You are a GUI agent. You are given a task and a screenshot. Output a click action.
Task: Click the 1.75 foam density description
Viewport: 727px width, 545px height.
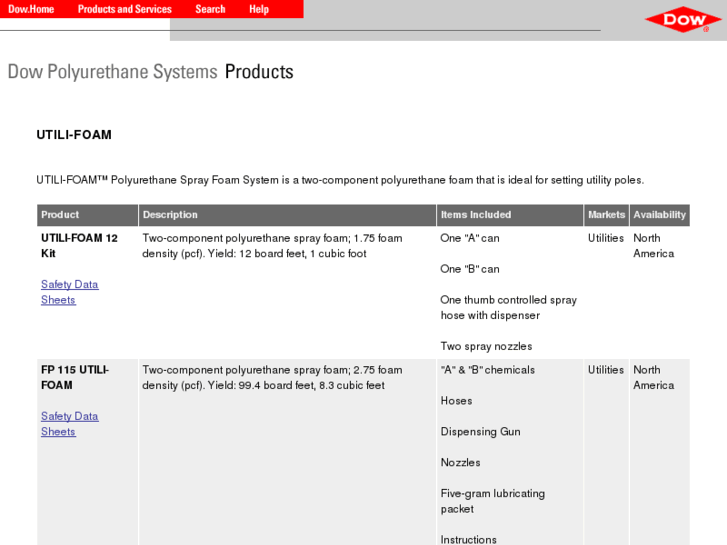272,246
